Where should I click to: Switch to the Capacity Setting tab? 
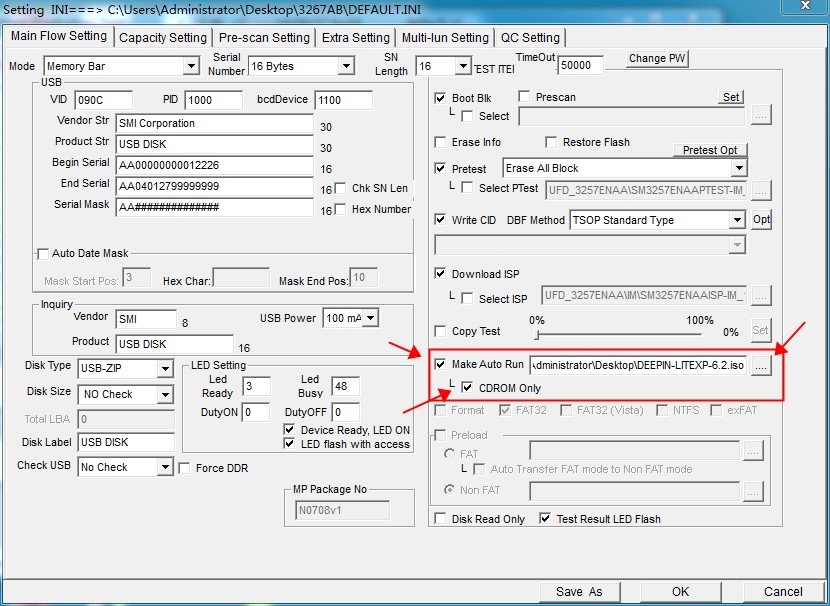click(x=163, y=38)
